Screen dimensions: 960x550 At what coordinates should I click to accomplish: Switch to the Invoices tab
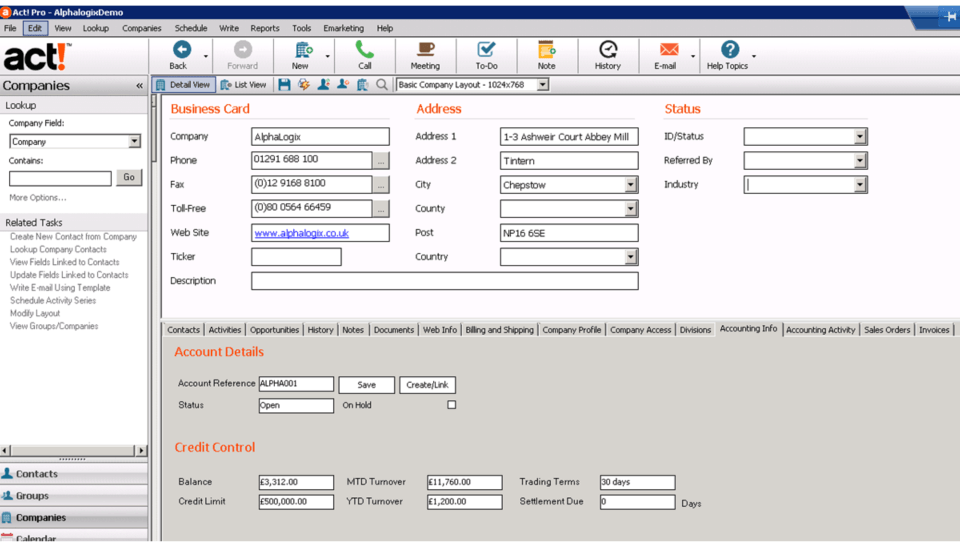click(x=934, y=330)
